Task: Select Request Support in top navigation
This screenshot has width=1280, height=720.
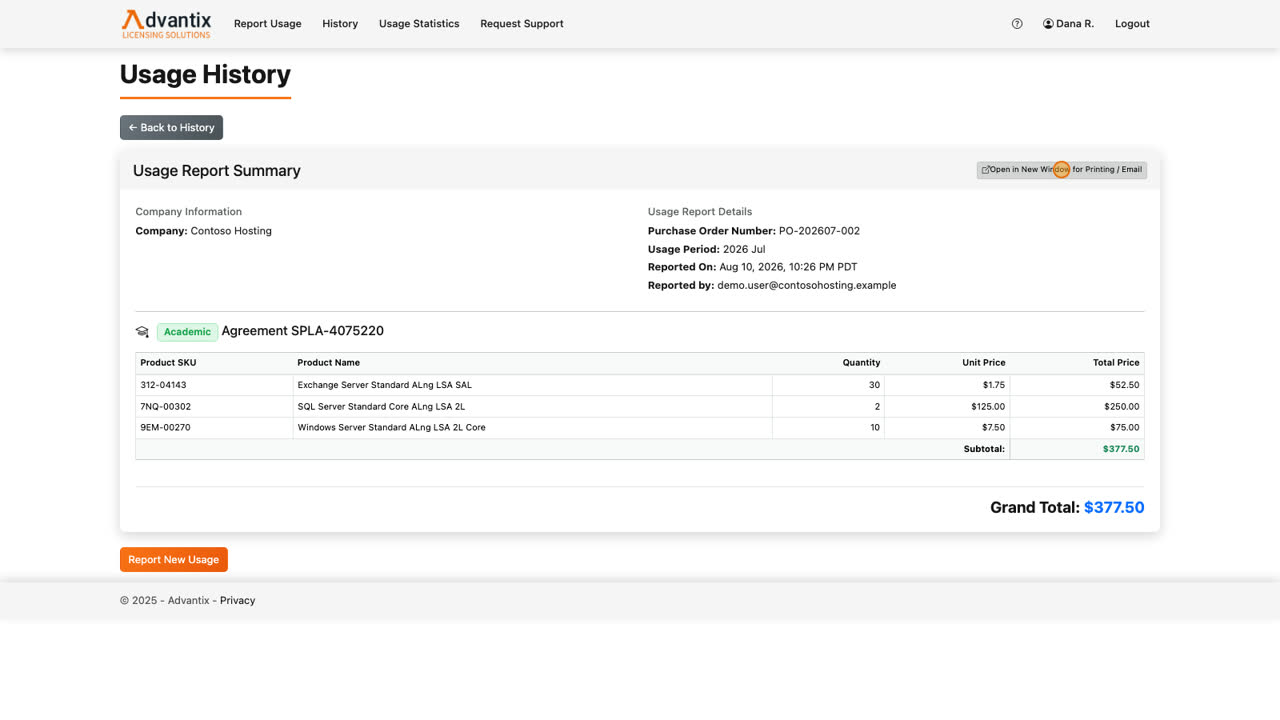Action: coord(522,24)
